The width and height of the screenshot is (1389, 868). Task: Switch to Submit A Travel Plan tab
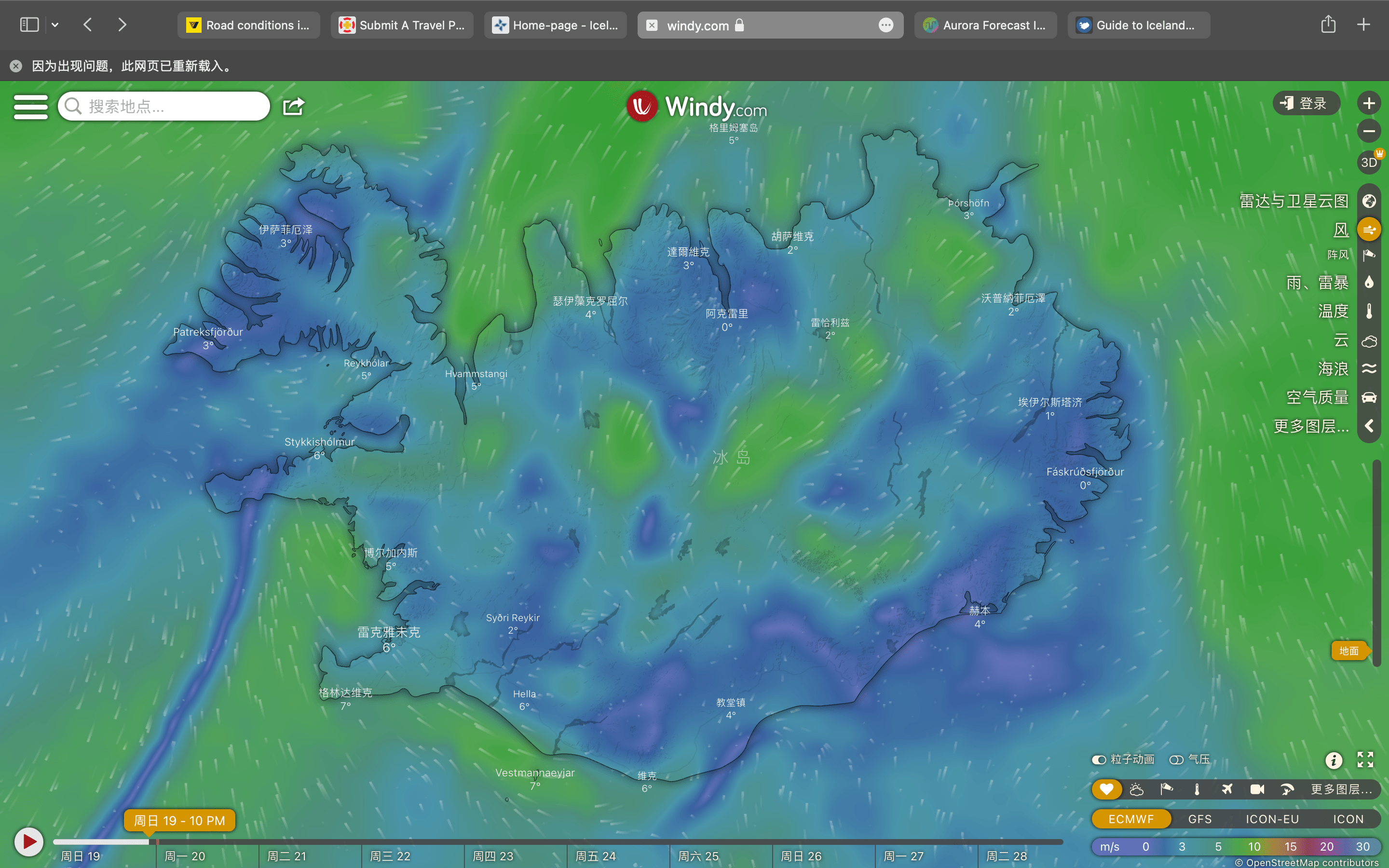pos(402,25)
